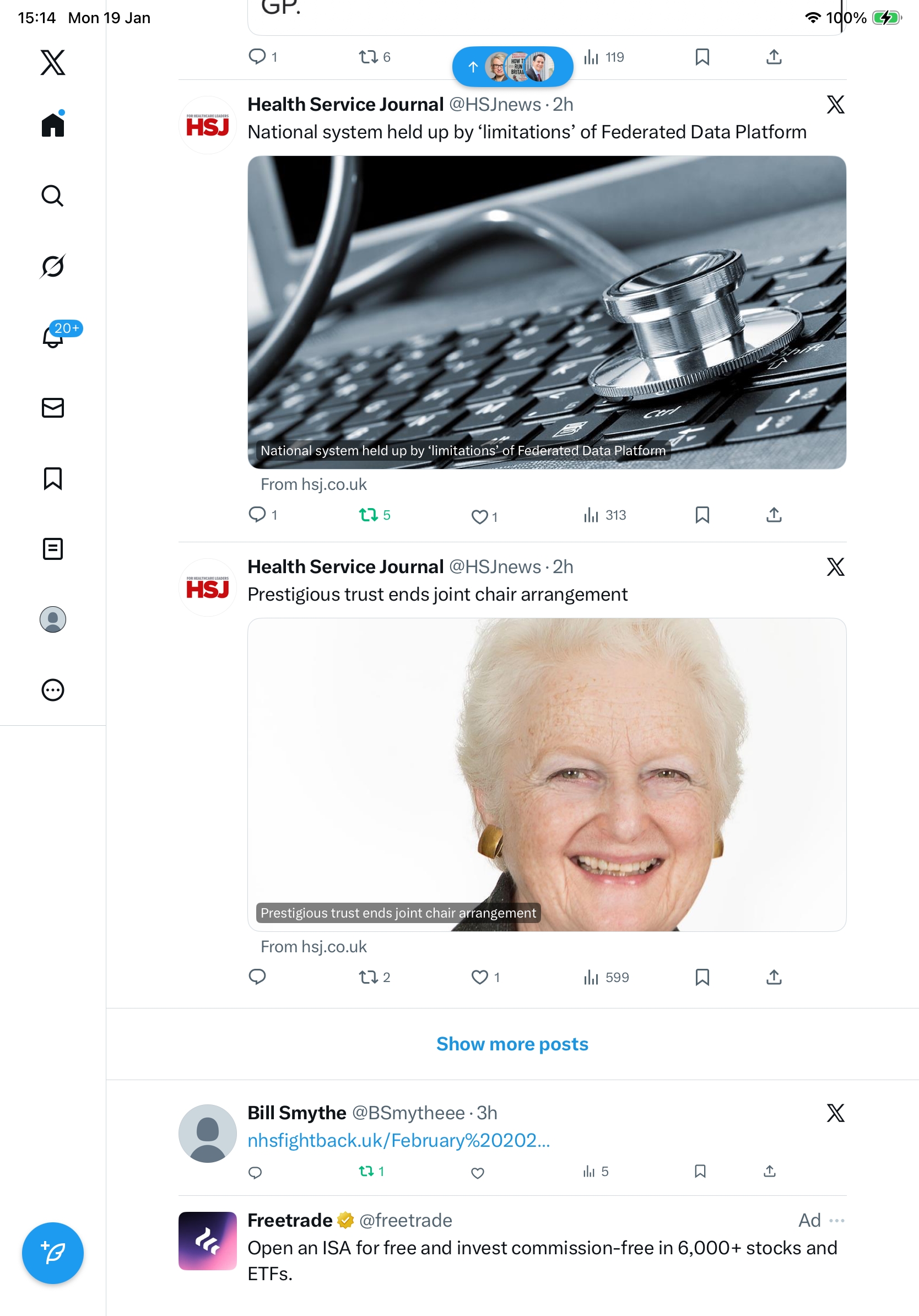The height and width of the screenshot is (1316, 919).
Task: Open Grok icon on Bill Smythe post
Action: (835, 1113)
